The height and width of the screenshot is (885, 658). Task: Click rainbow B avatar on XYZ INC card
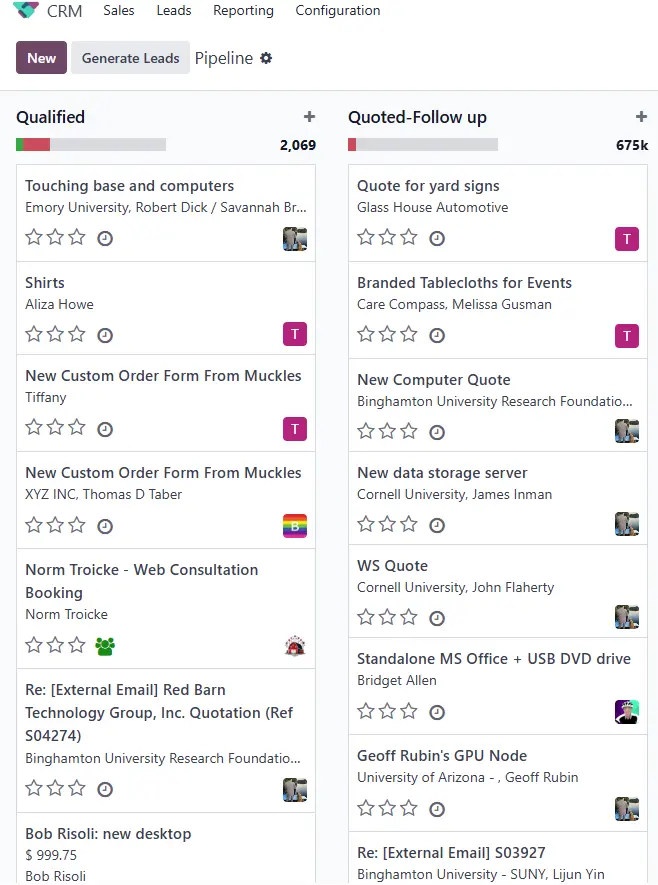click(295, 526)
